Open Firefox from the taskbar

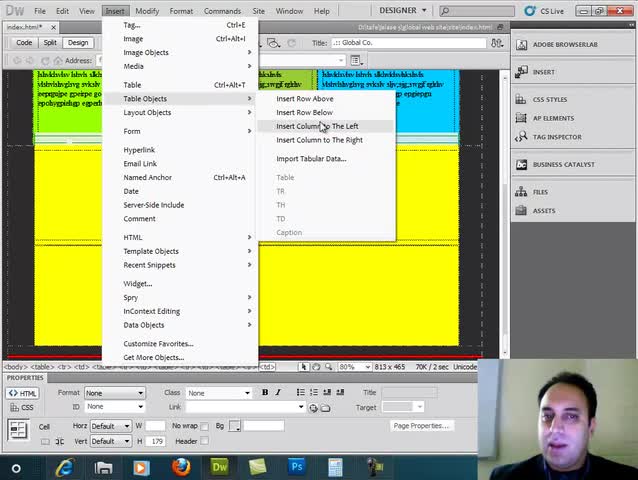tap(181, 467)
